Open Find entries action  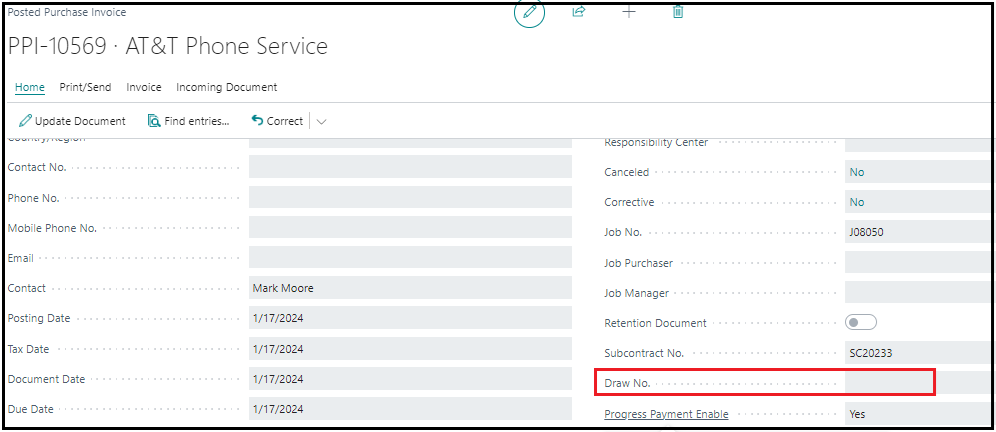point(188,121)
